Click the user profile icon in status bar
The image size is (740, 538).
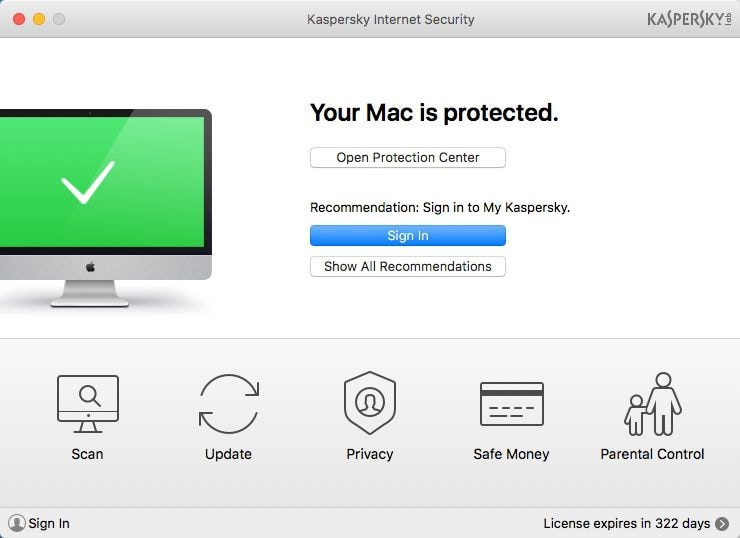pyautogui.click(x=17, y=523)
